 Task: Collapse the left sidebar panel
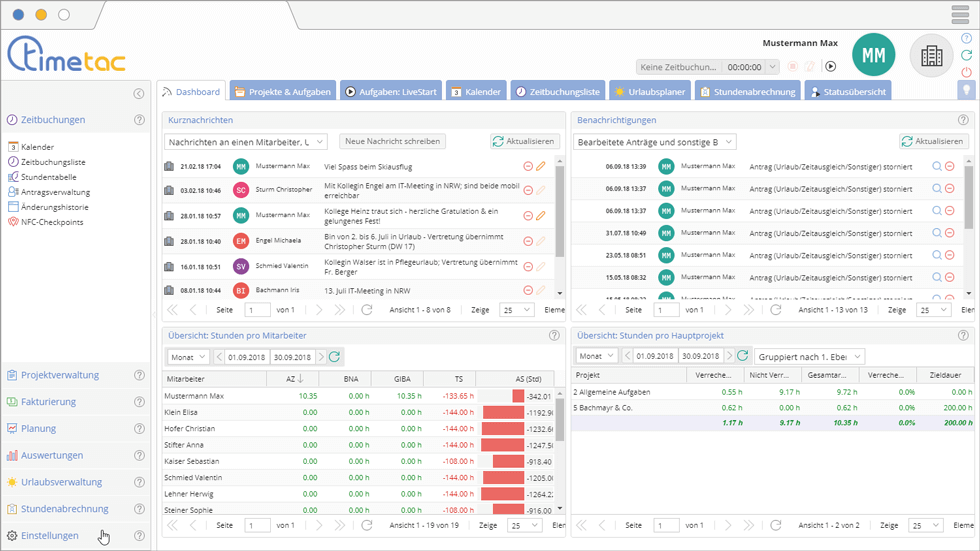point(139,94)
